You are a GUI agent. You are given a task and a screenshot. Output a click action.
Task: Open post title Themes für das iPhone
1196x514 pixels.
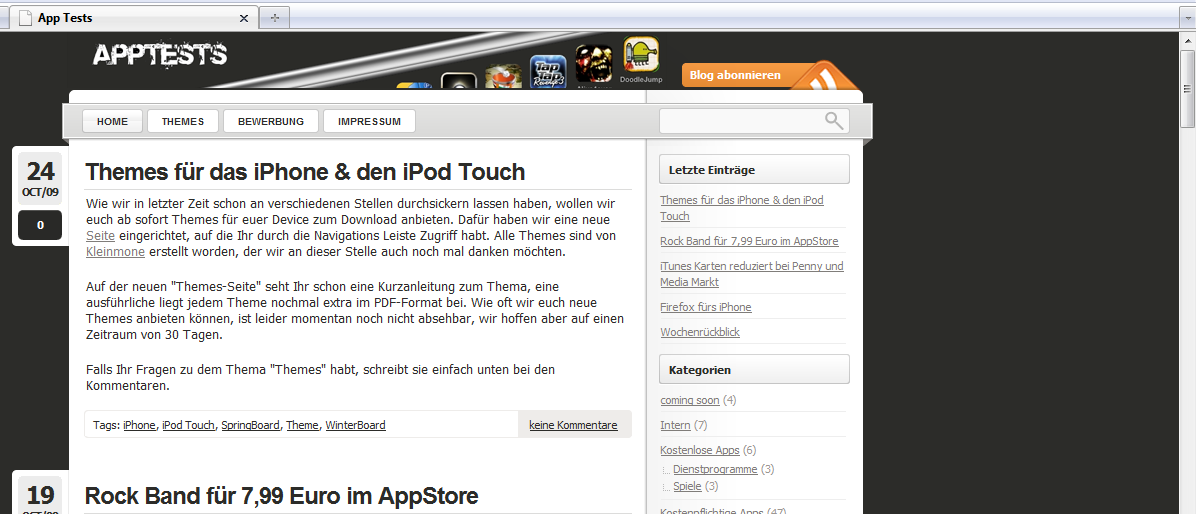click(x=305, y=172)
